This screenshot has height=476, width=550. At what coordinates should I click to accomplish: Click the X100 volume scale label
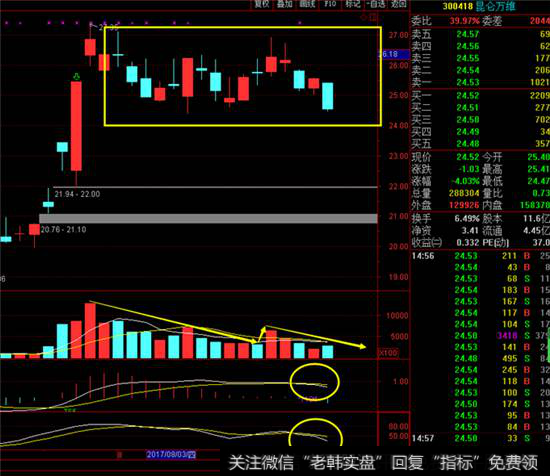[x=388, y=353]
